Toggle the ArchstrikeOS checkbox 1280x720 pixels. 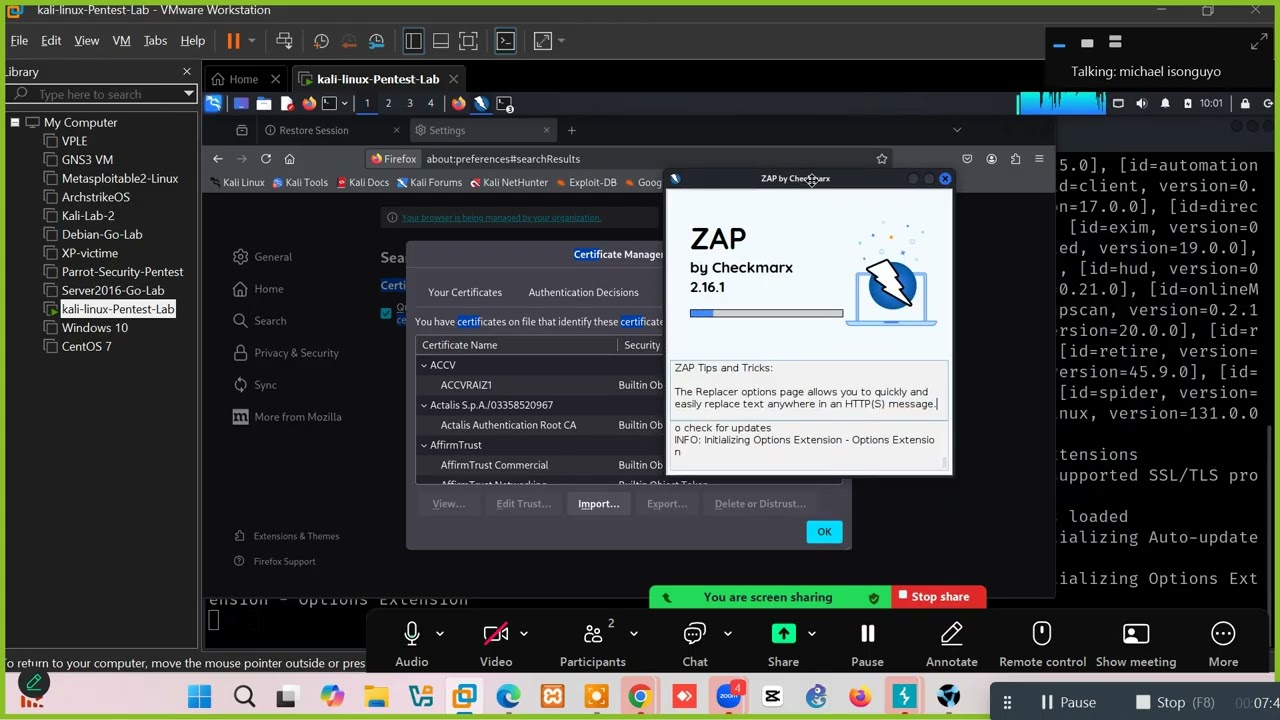point(51,197)
